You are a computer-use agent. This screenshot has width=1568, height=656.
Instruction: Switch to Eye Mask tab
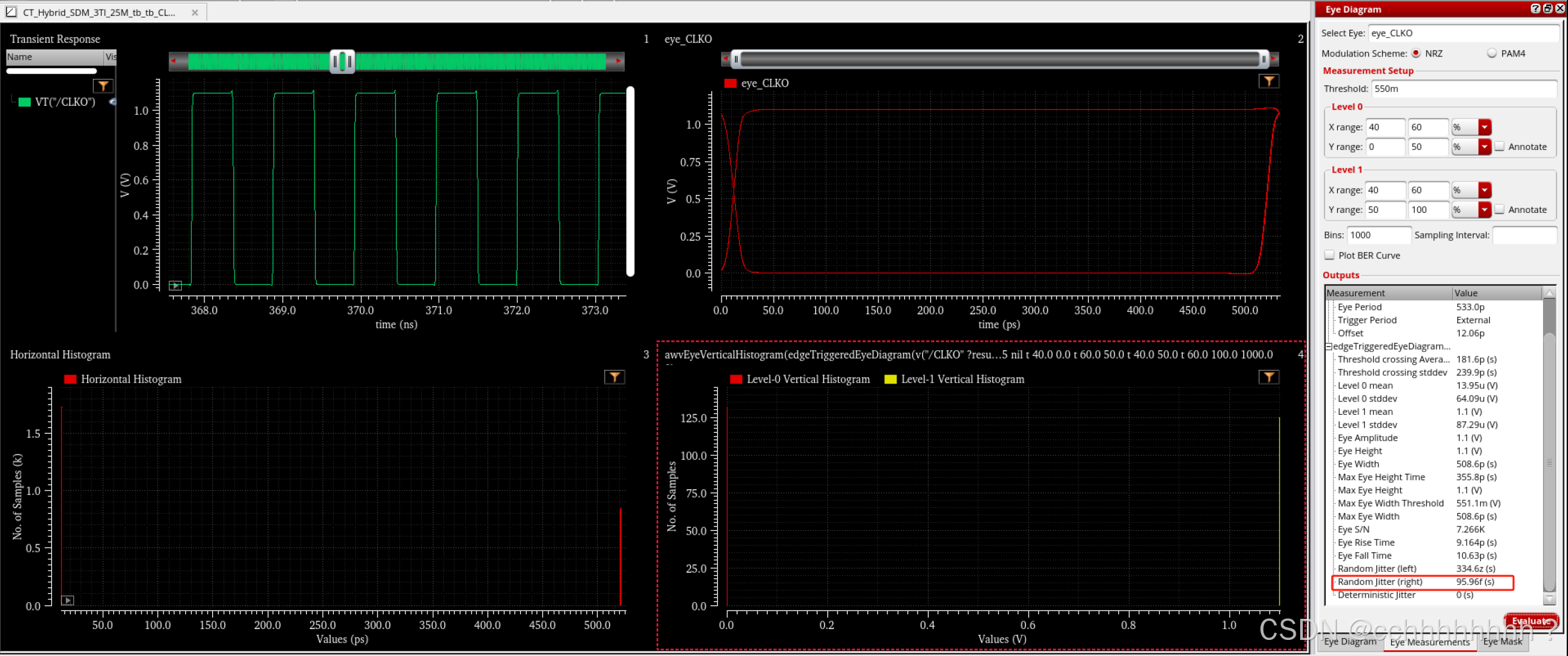point(1503,641)
